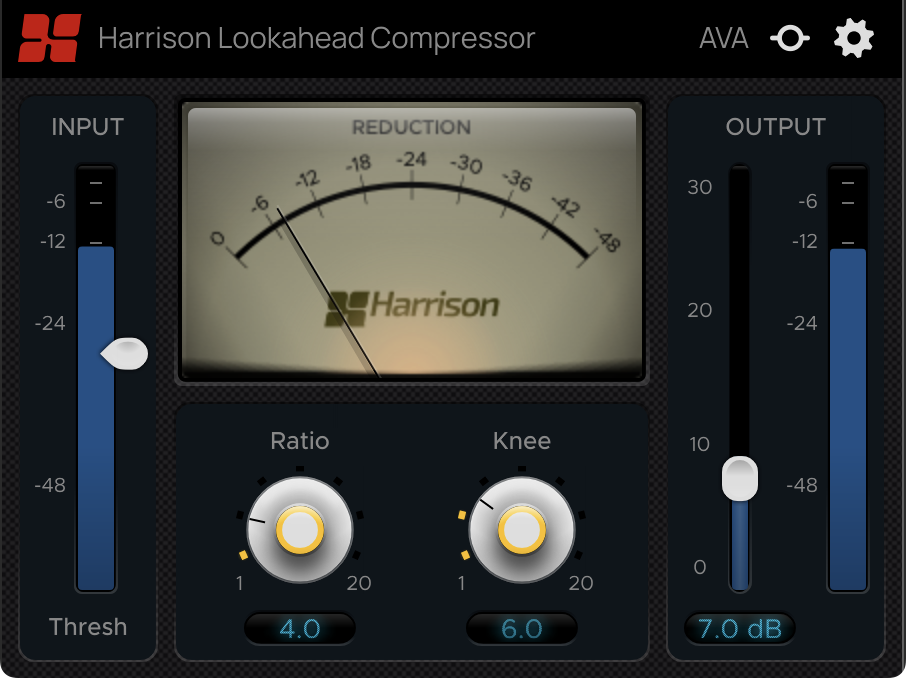906x678 pixels.
Task: Click the "Harrison Lookahead Compressor" title text
Action: (x=317, y=39)
